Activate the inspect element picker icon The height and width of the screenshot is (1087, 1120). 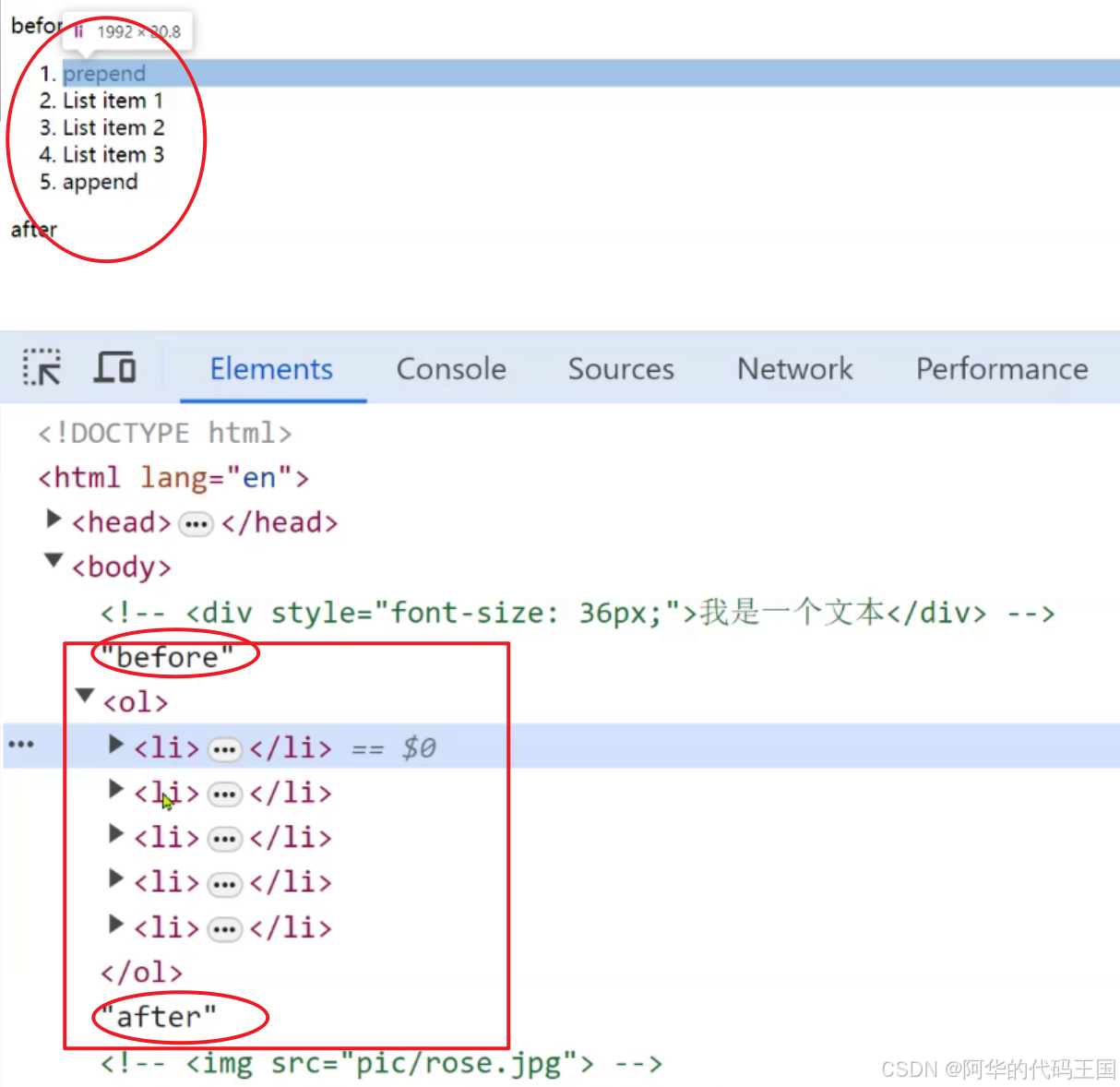pyautogui.click(x=42, y=367)
